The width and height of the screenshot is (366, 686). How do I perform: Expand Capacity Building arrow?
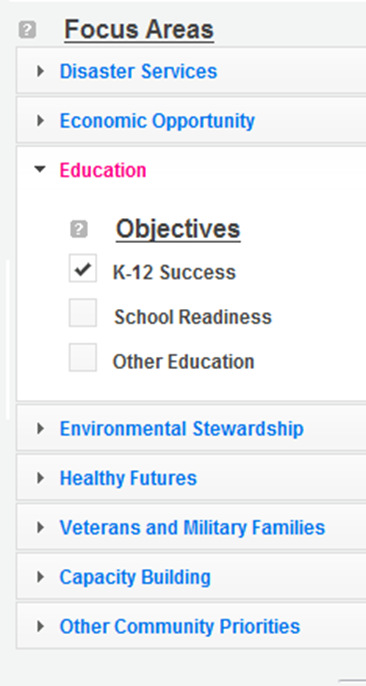pyautogui.click(x=41, y=577)
